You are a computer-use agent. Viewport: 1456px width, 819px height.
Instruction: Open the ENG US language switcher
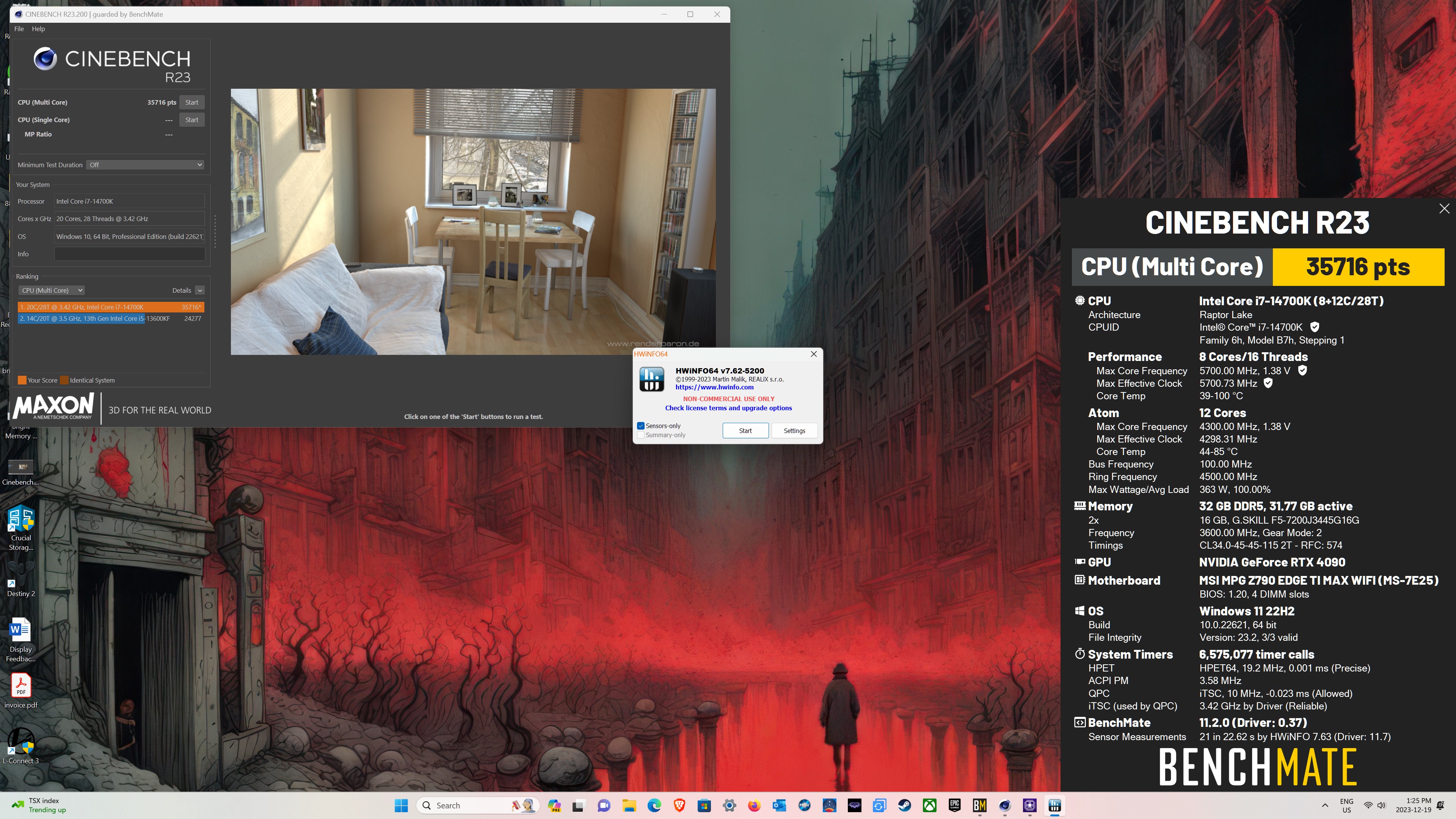[x=1346, y=805]
